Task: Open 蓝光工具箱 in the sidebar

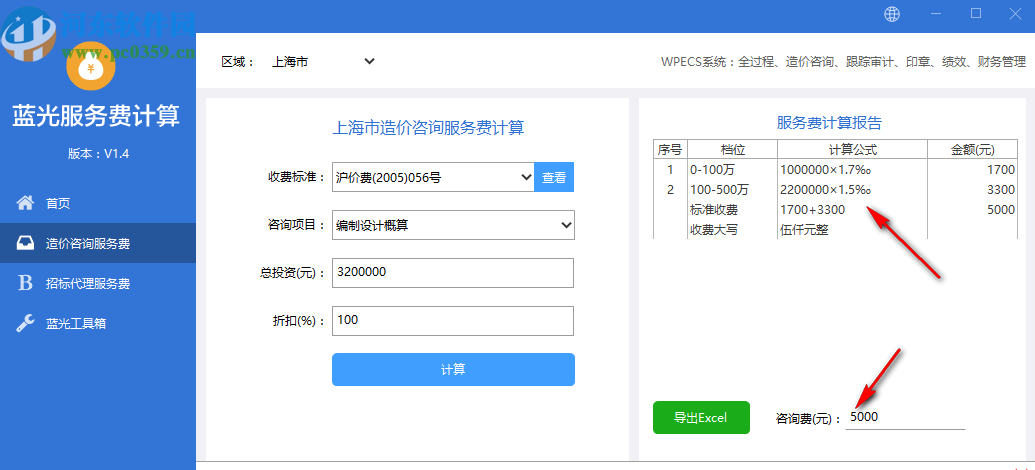Action: 98,323
